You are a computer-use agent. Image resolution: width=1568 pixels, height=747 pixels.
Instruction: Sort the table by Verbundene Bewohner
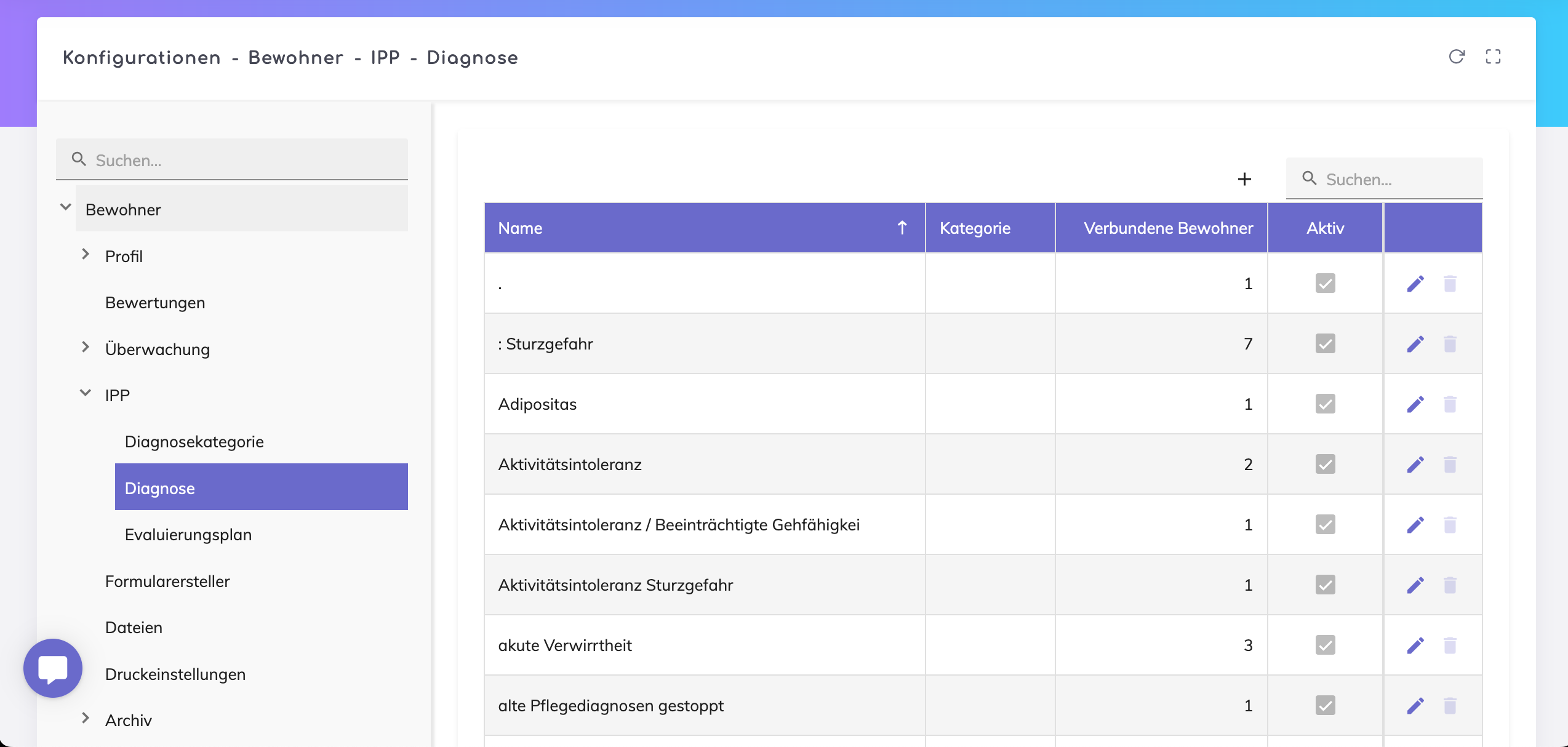pyautogui.click(x=1167, y=228)
